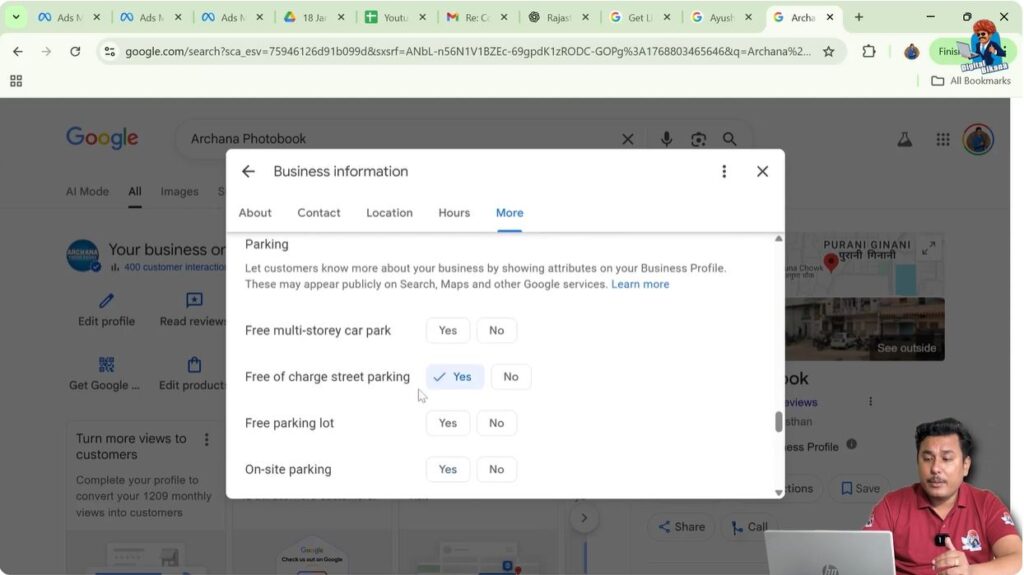Toggle Yes for Free of charge street parking

455,377
